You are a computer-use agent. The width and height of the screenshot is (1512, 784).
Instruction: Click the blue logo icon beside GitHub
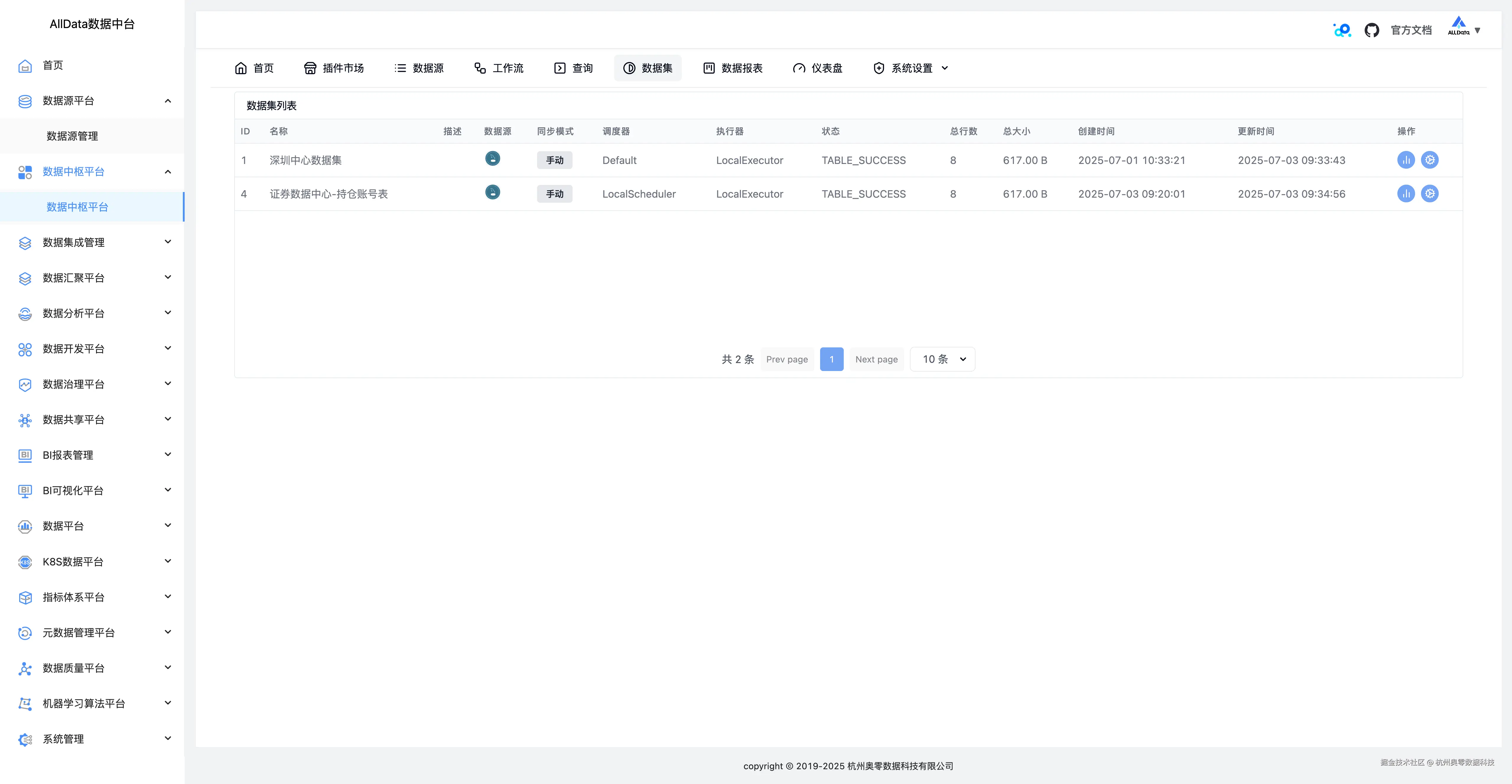point(1342,30)
